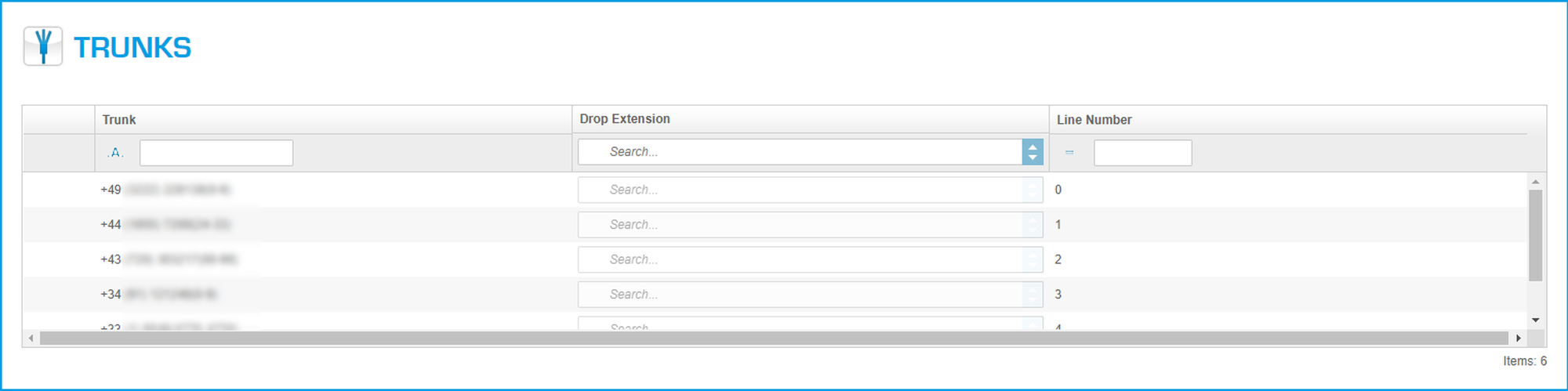Focus the Trunk filter text field
Screen dimensions: 1568x391
pyautogui.click(x=216, y=153)
